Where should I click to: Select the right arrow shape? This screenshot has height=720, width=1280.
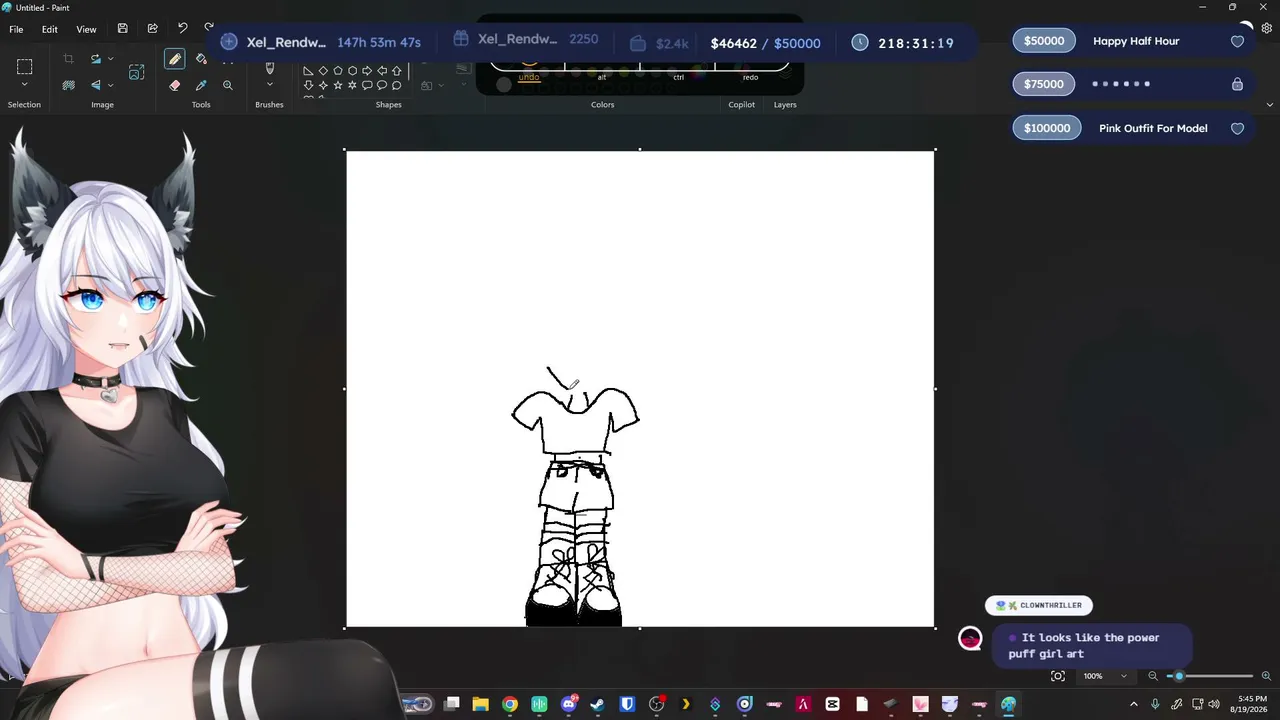click(367, 71)
